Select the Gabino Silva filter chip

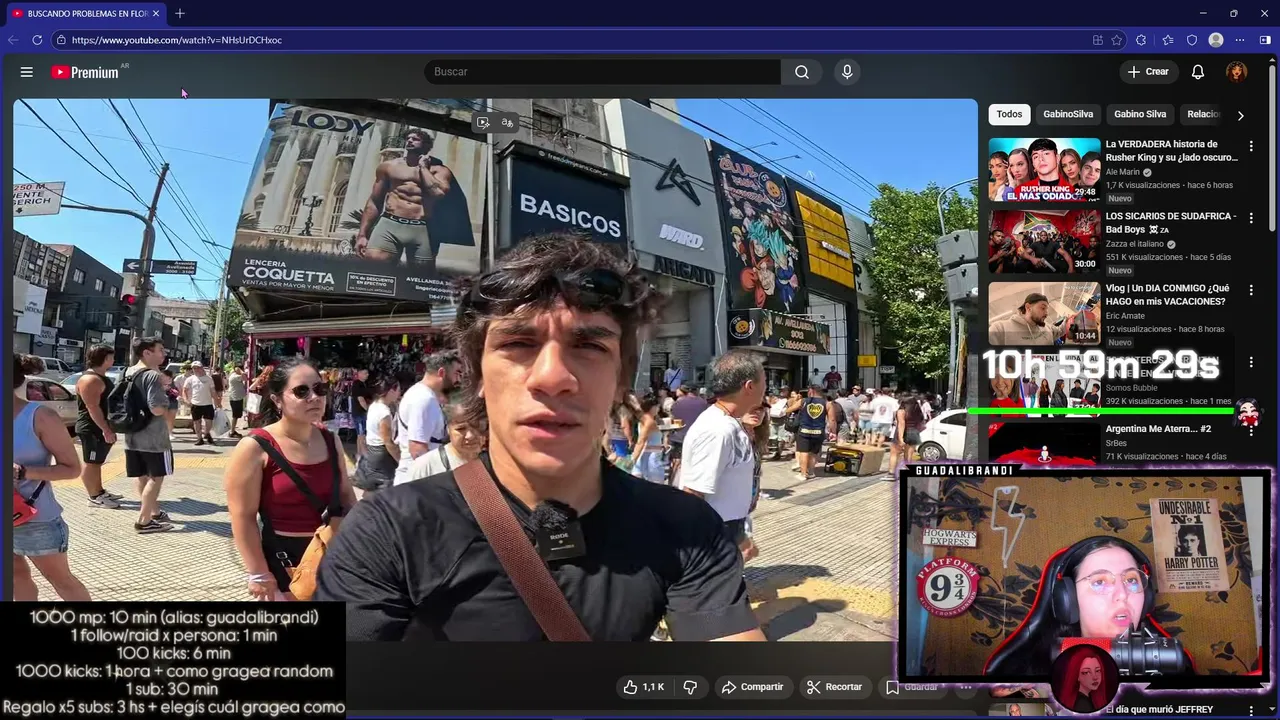1140,114
